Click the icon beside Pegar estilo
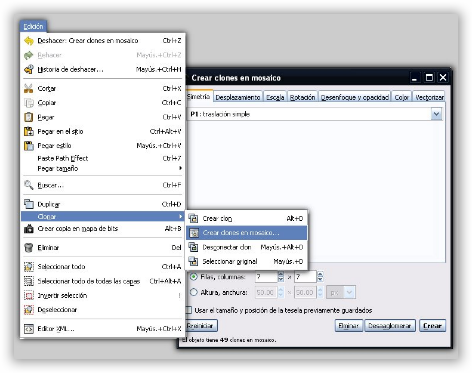The height and width of the screenshot is (373, 472). 29,146
